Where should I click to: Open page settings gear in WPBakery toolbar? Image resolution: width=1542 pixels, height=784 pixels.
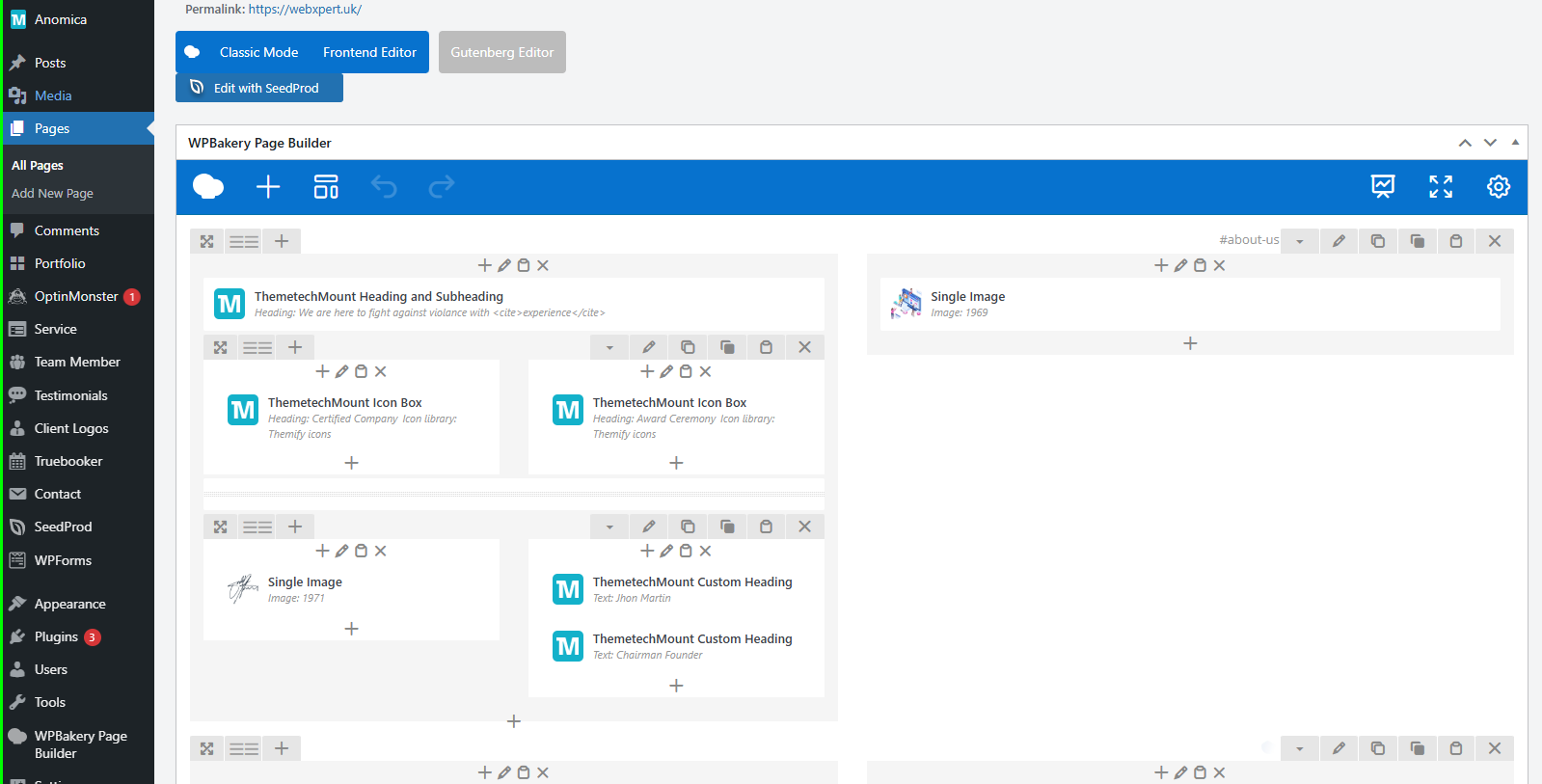coord(1499,187)
